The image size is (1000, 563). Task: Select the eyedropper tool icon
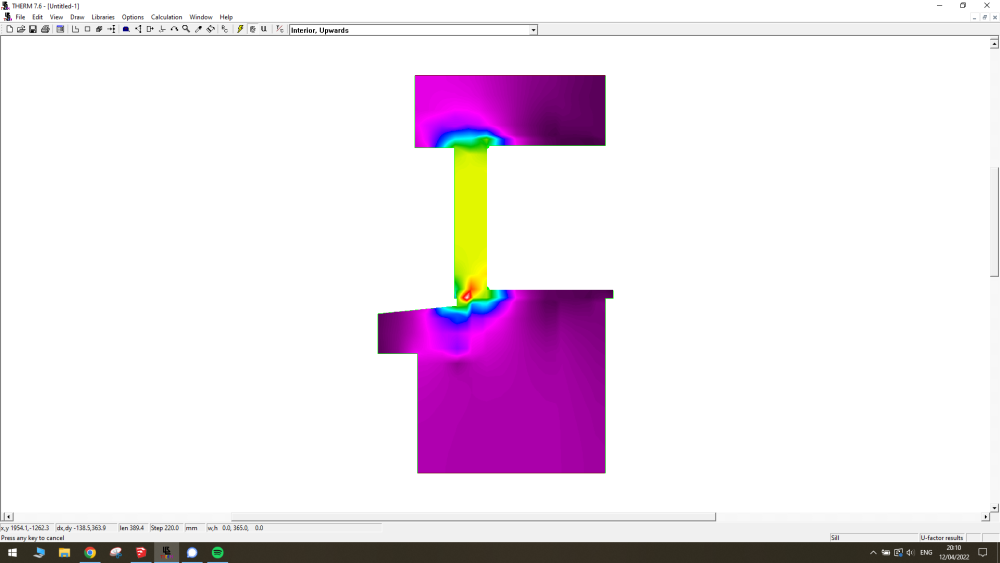198,29
